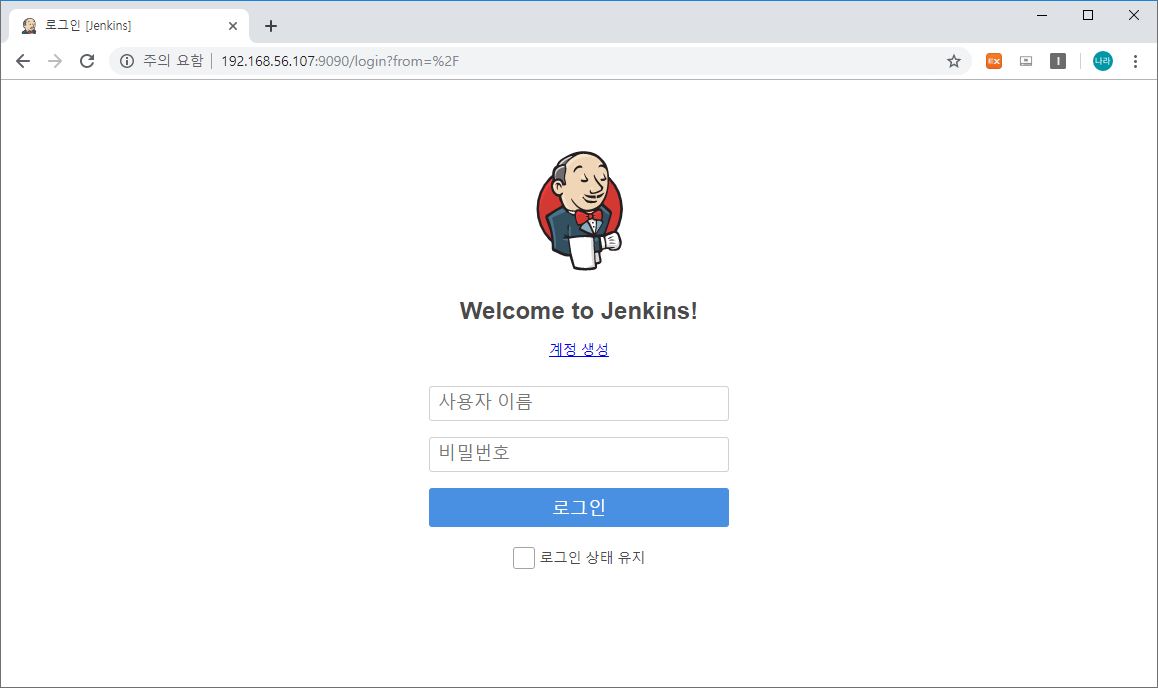Focus the 사용자 이름 field

(x=579, y=403)
